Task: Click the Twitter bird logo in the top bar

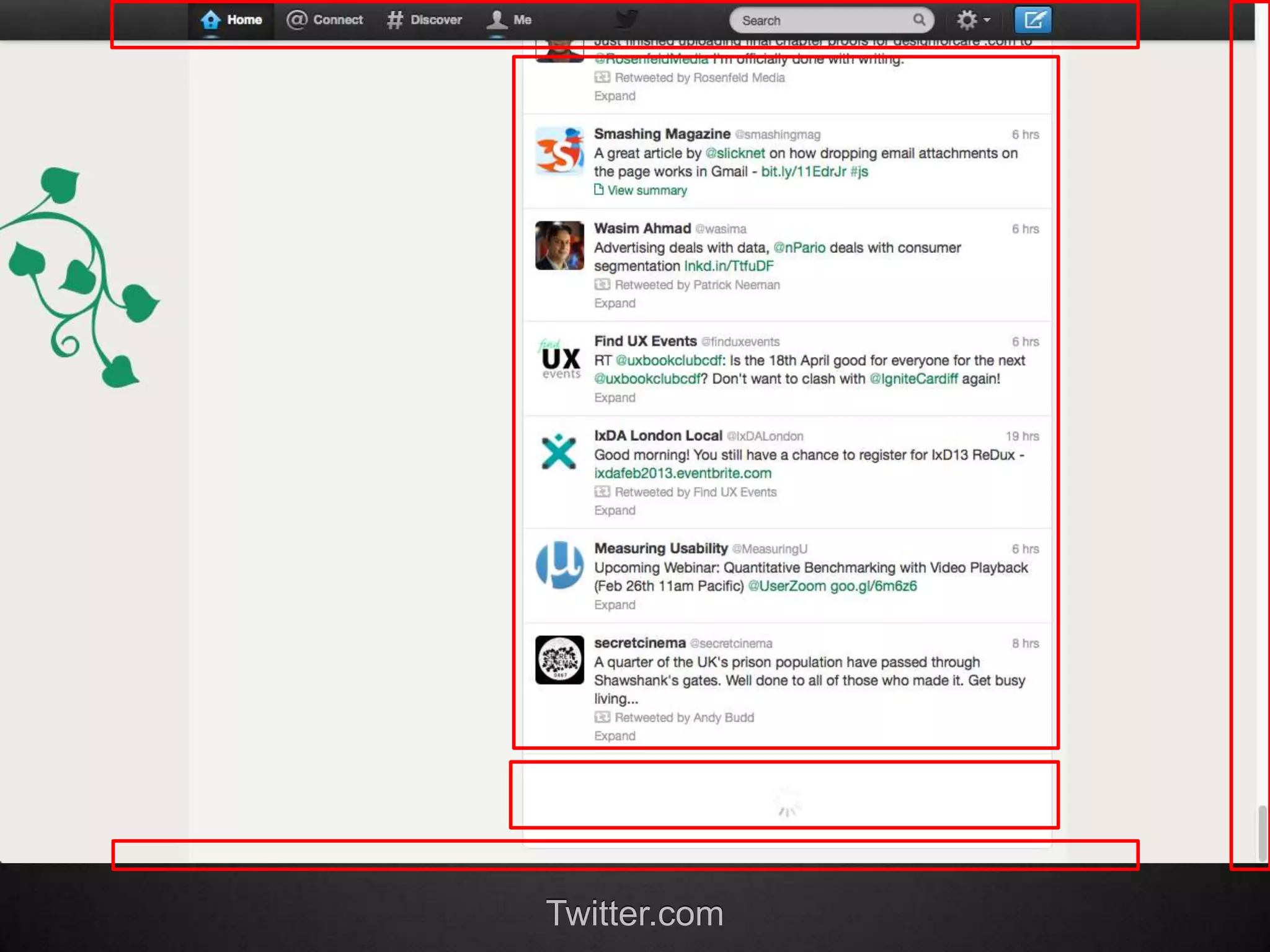Action: 626,19
